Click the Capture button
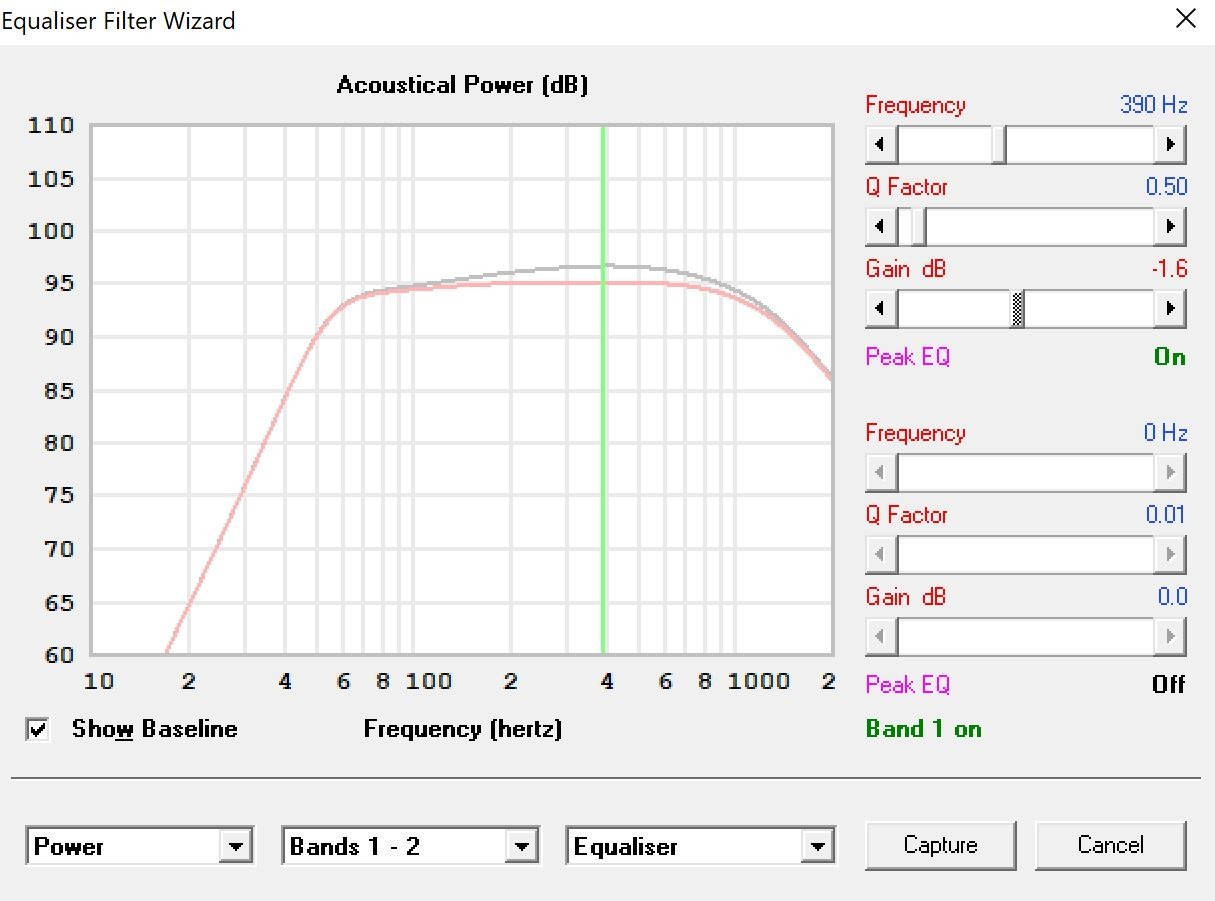 (x=940, y=845)
